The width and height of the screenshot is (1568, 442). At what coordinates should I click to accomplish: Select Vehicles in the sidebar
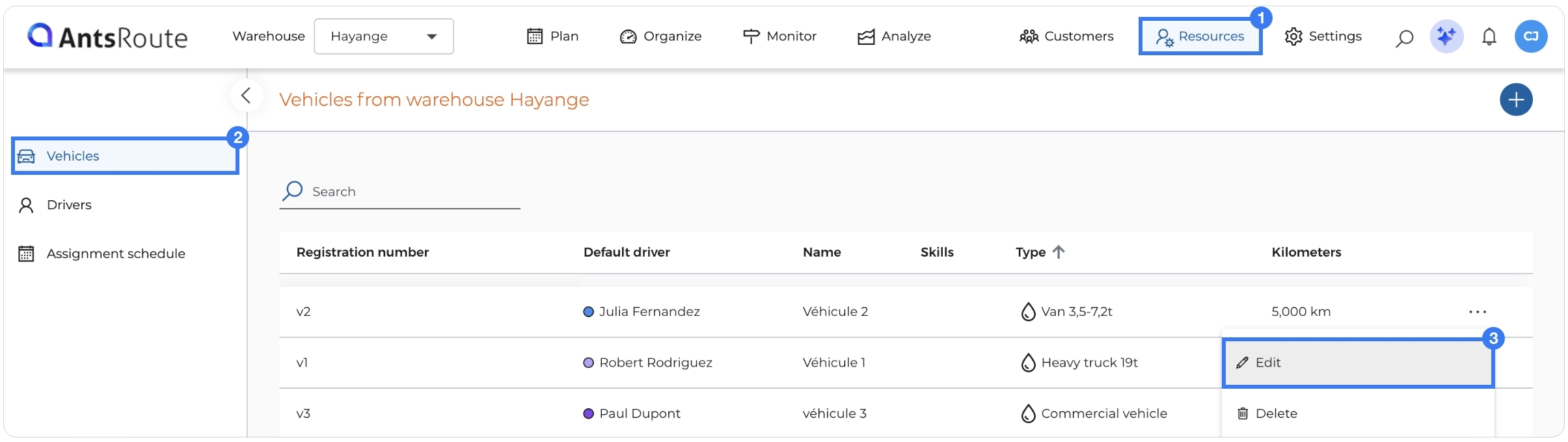point(125,156)
